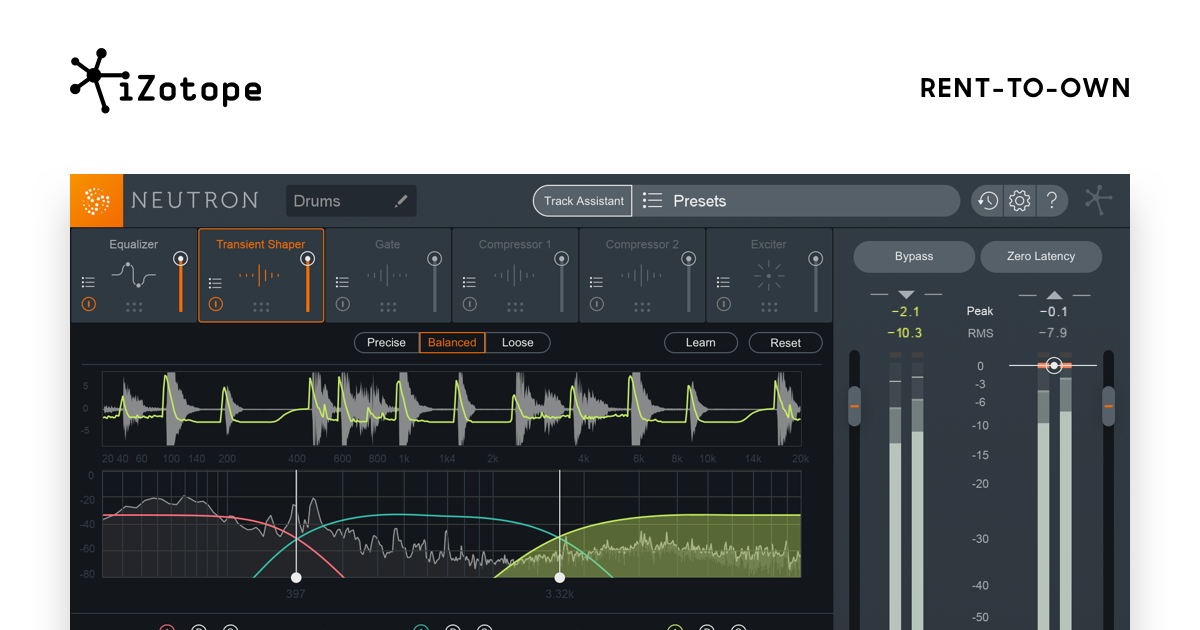Click the Learn button

click(x=700, y=342)
